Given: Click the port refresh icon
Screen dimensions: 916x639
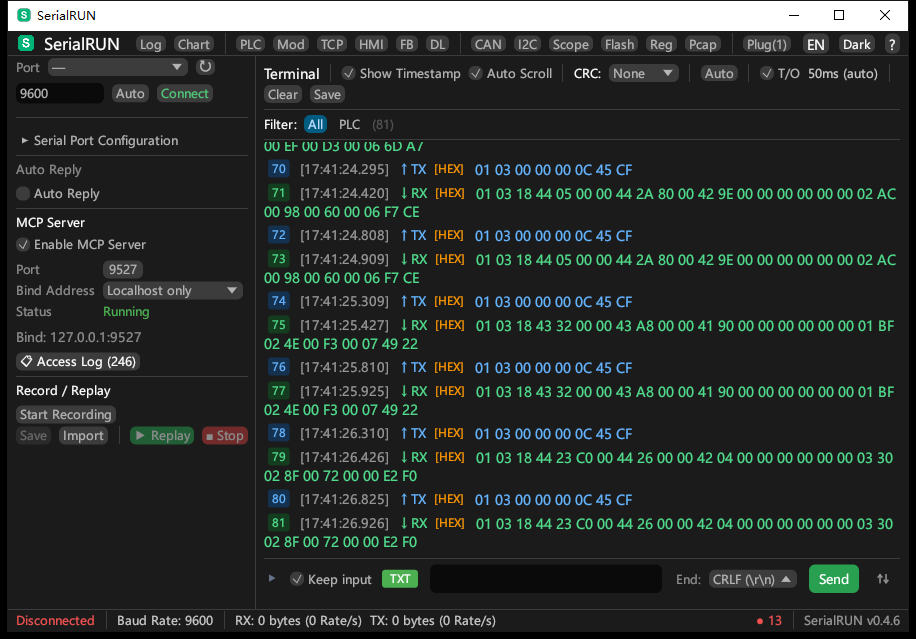Looking at the screenshot, I should [x=205, y=67].
